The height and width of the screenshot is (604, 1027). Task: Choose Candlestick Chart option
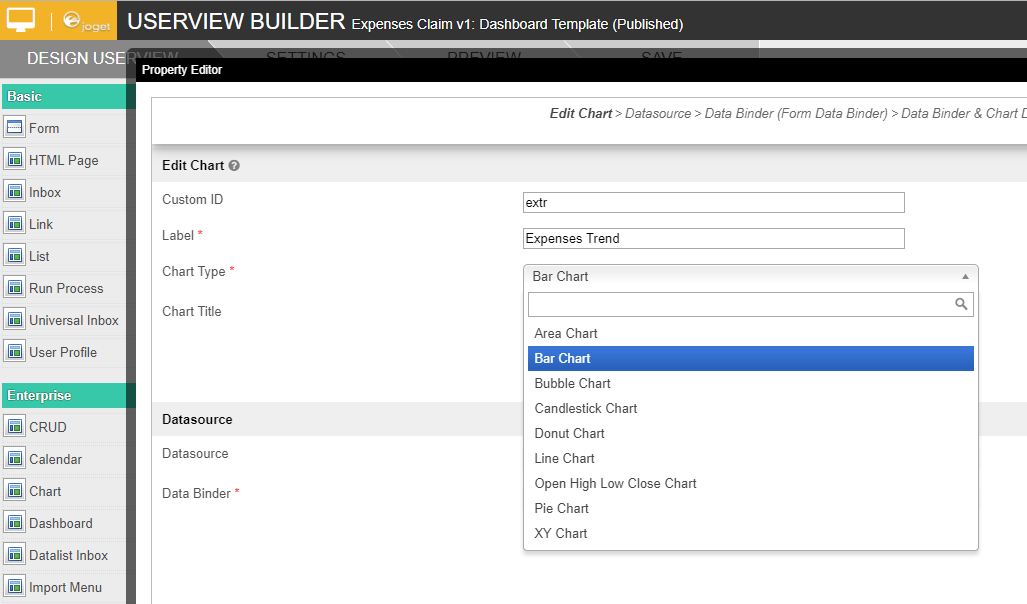pos(751,408)
